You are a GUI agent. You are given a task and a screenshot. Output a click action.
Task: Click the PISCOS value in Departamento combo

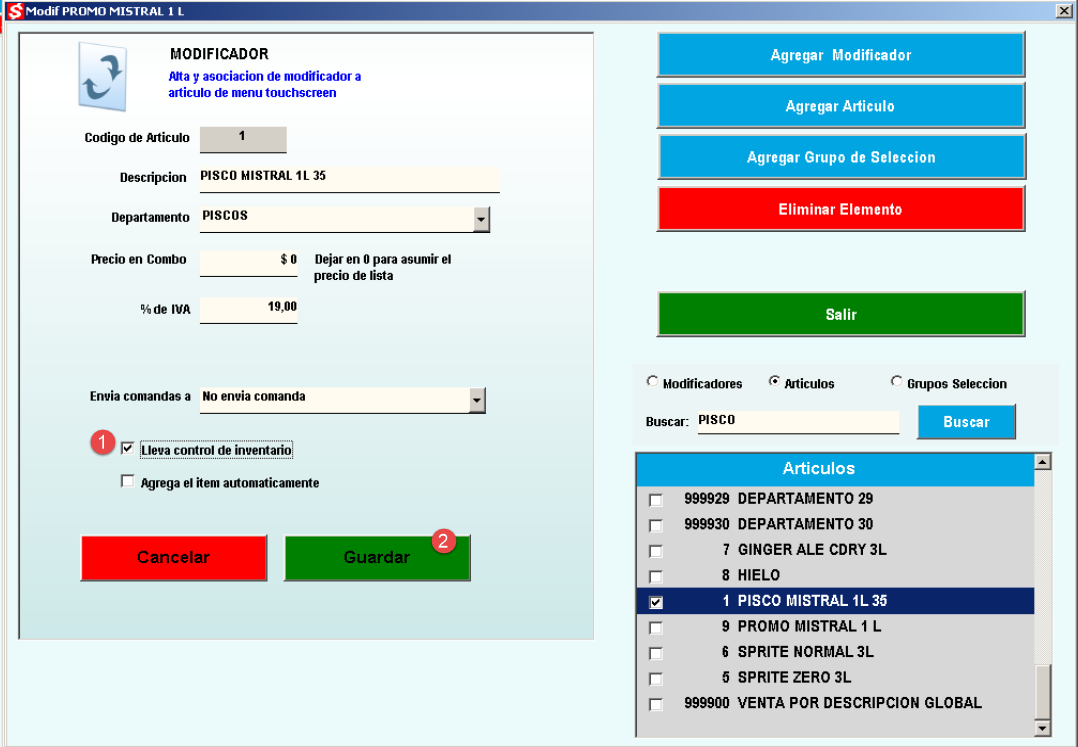(x=225, y=216)
